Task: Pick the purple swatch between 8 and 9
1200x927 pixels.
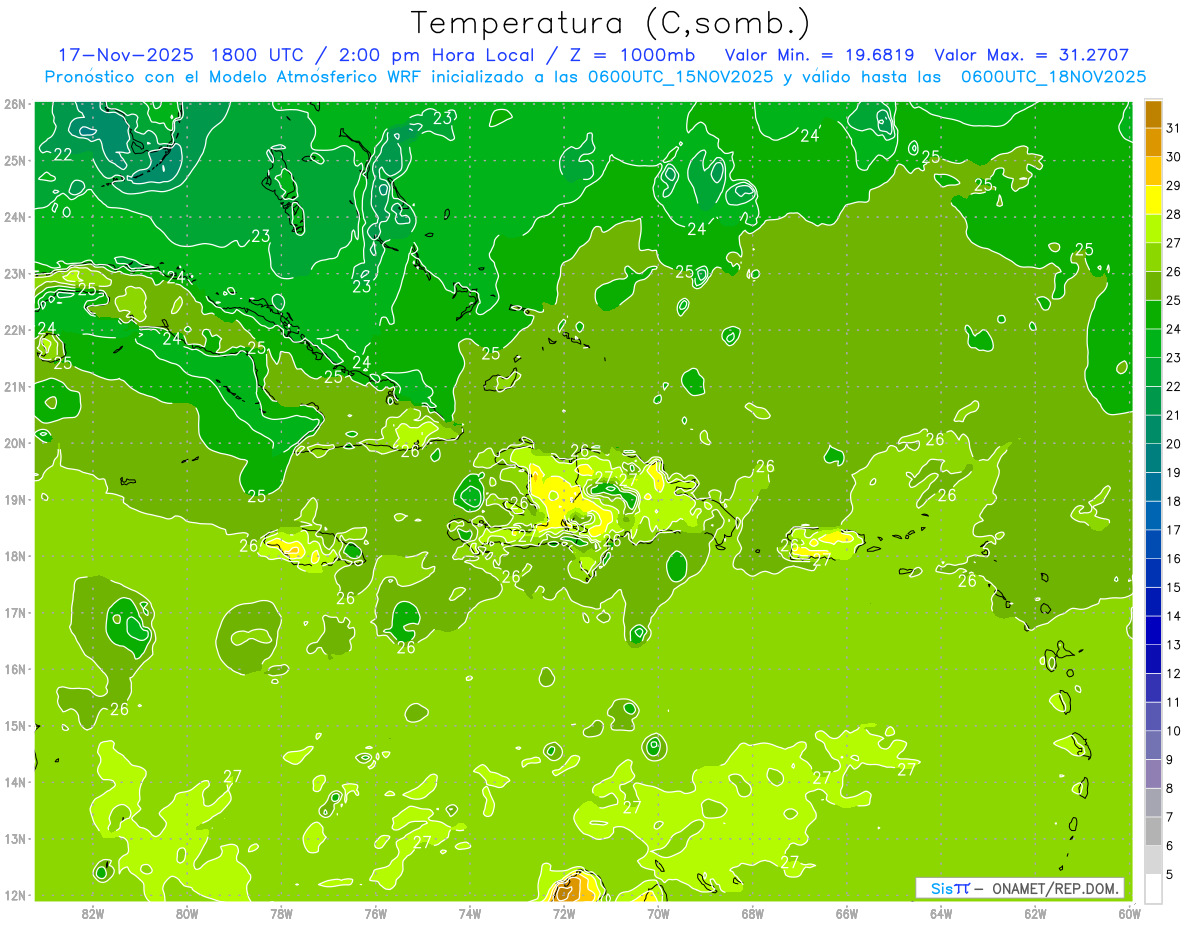Action: (1153, 774)
